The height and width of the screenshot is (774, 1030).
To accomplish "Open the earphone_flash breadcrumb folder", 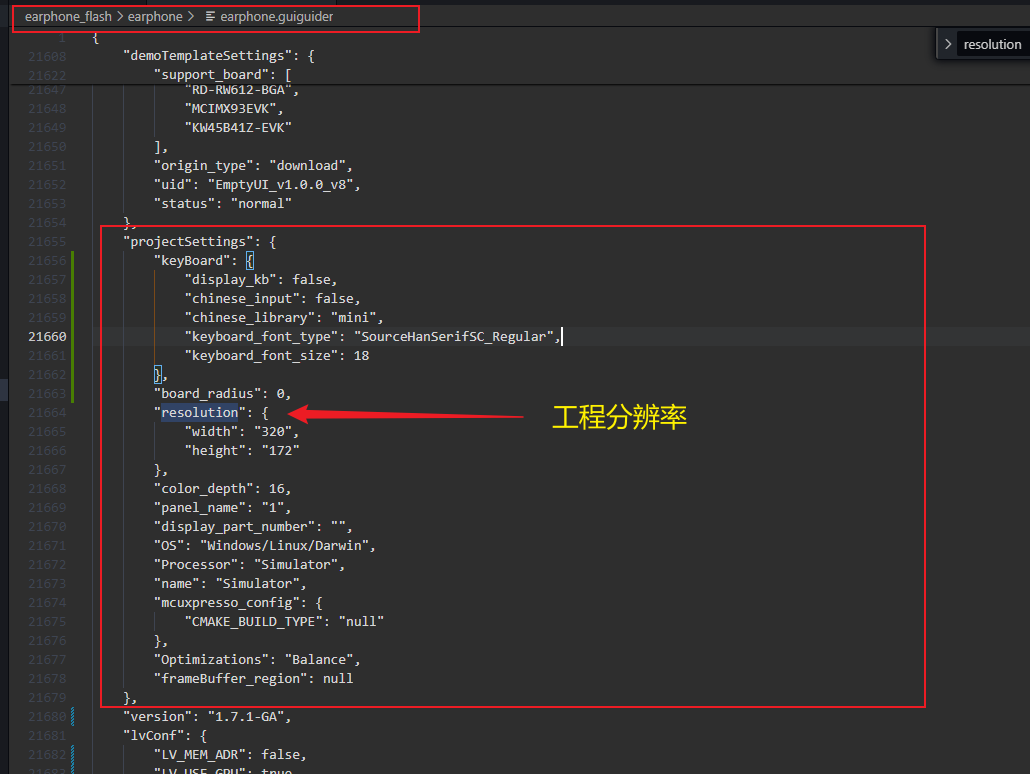I will point(68,16).
